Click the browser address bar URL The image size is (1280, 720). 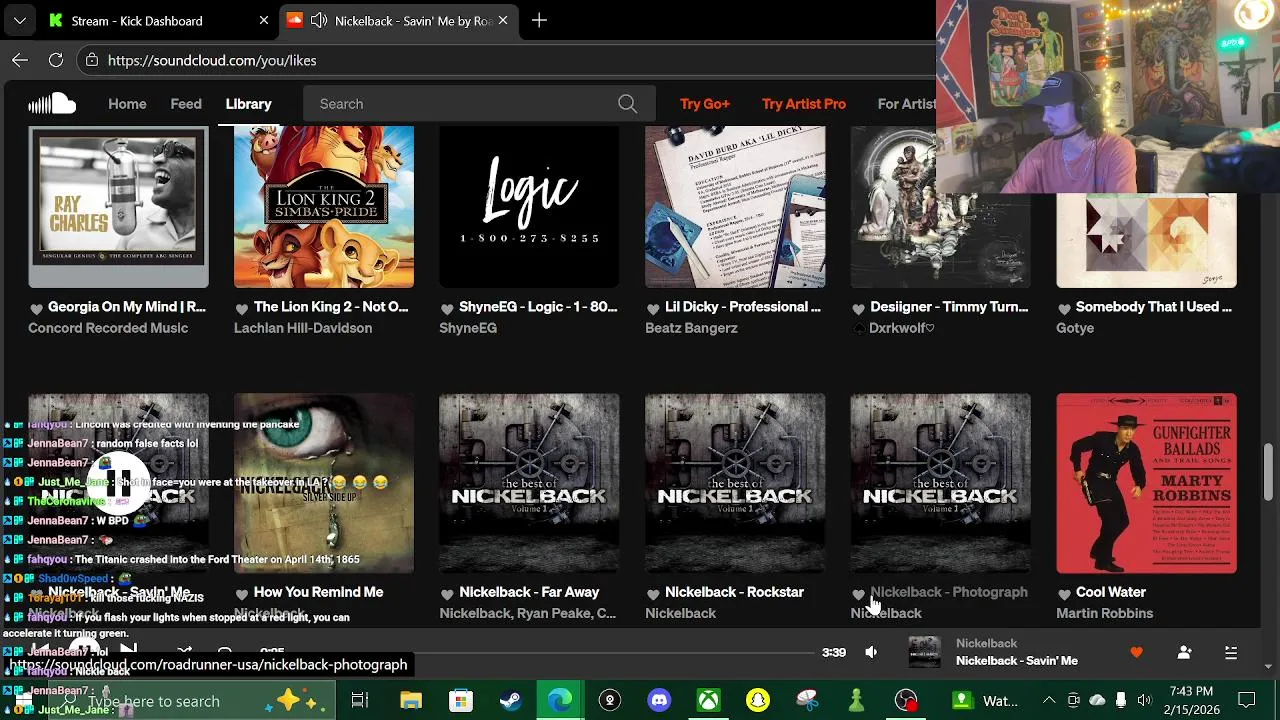coord(212,60)
